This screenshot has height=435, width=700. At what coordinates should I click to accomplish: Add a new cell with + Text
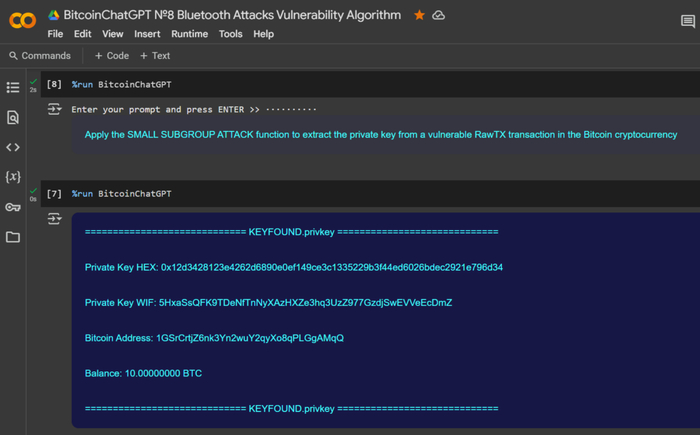pyautogui.click(x=155, y=56)
